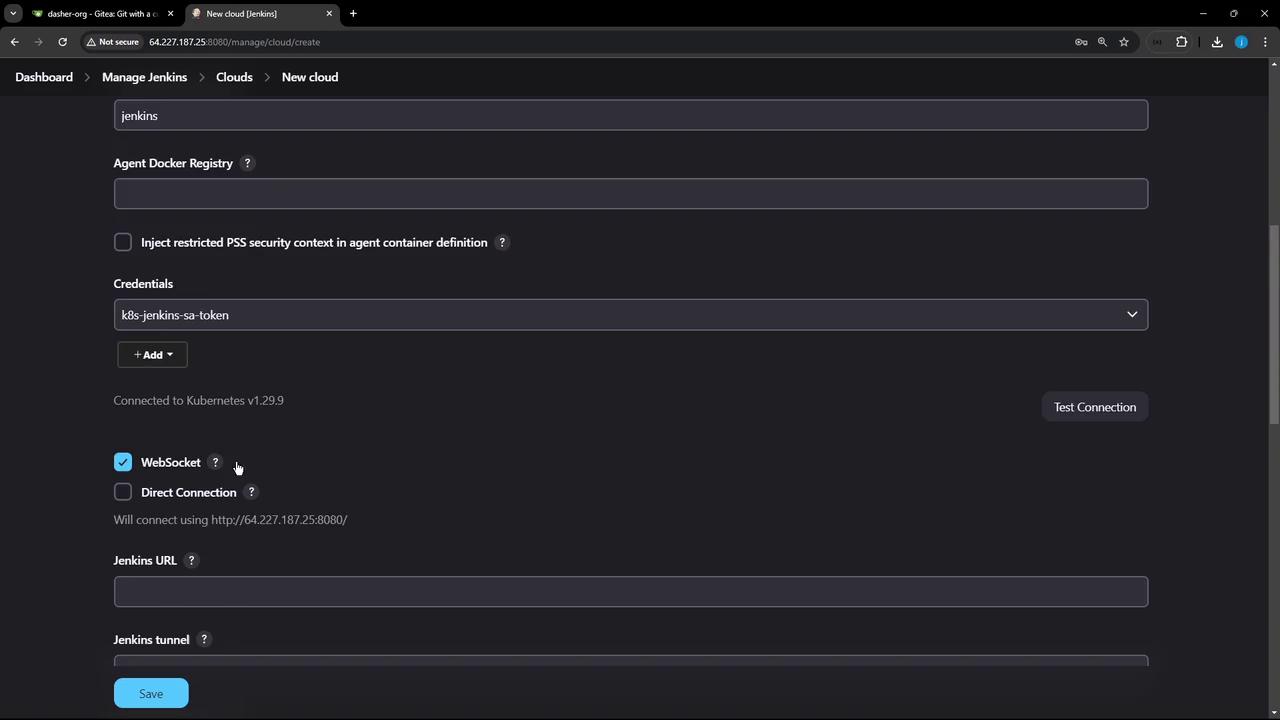Open browser extensions puzzle icon

1181,42
